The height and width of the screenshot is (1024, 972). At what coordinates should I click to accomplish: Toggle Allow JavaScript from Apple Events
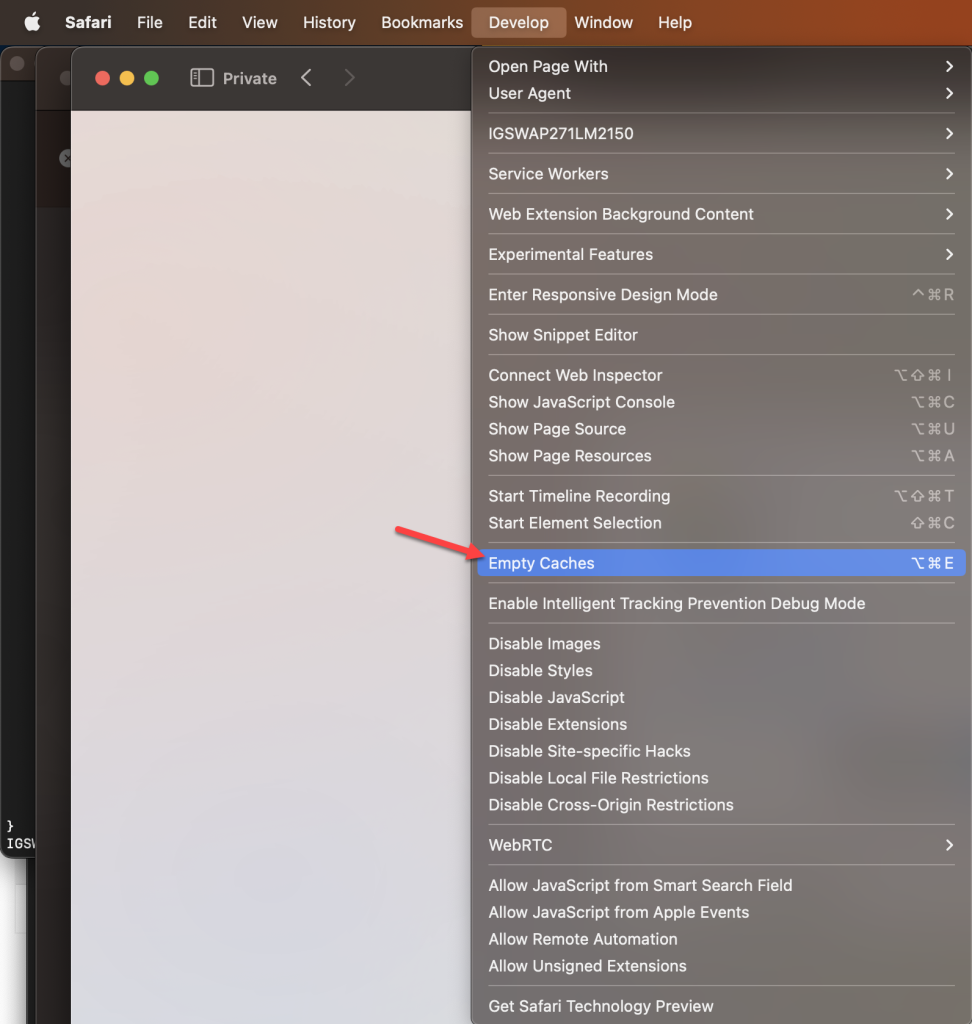click(x=721, y=912)
